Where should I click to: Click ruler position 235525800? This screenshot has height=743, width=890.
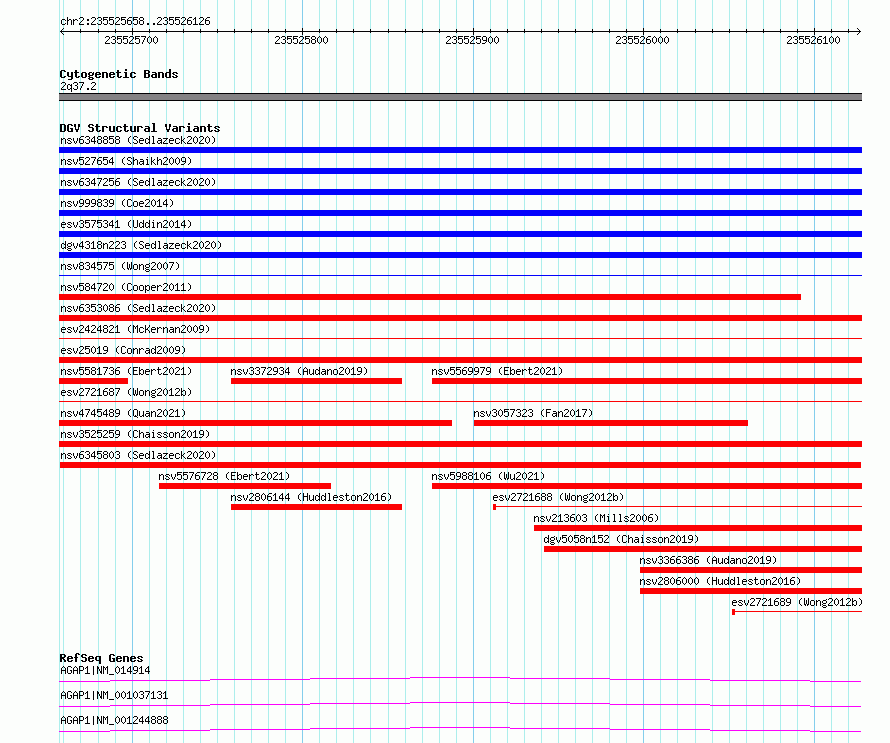[301, 40]
